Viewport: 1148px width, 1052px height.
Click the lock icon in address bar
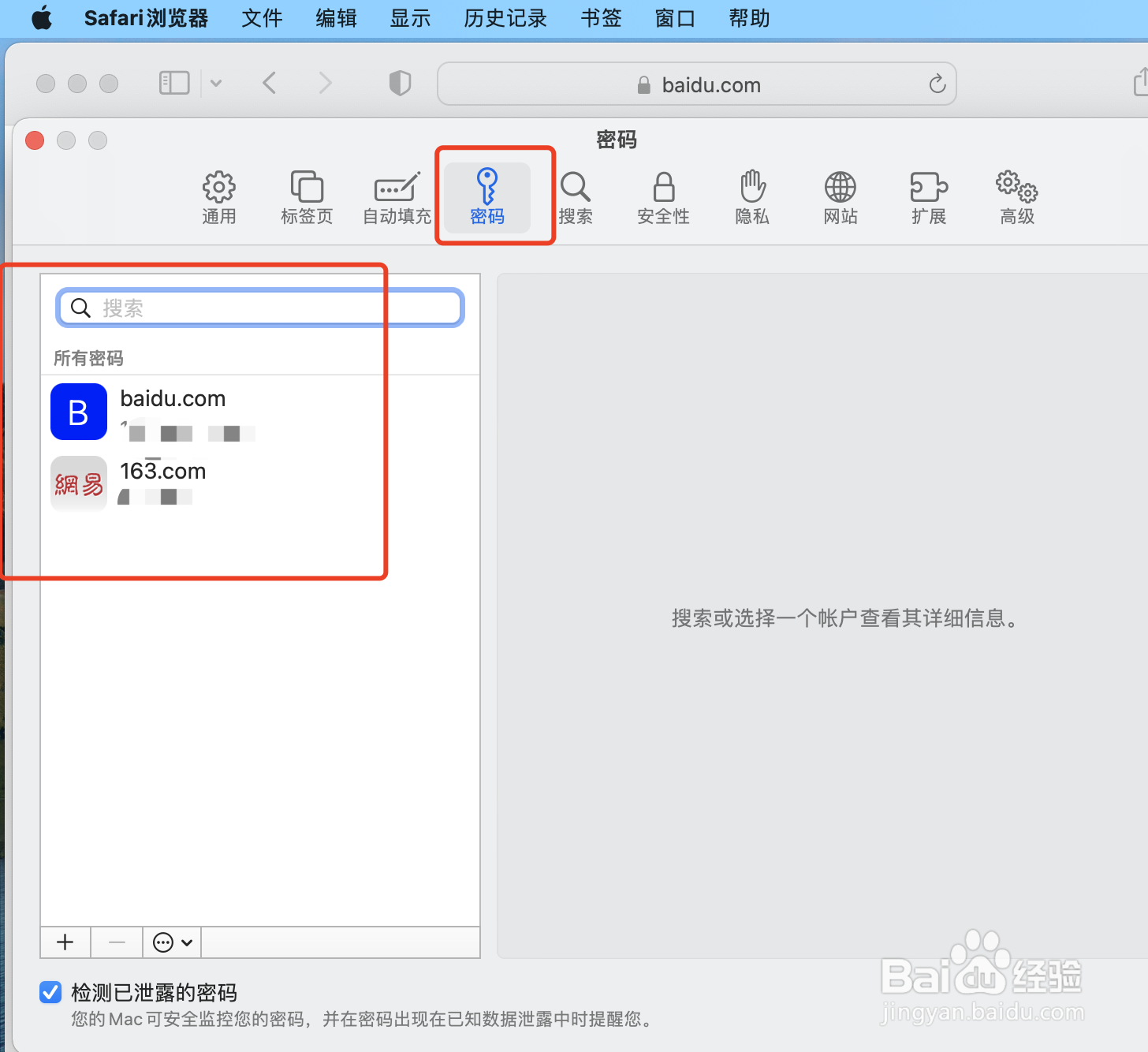click(644, 84)
